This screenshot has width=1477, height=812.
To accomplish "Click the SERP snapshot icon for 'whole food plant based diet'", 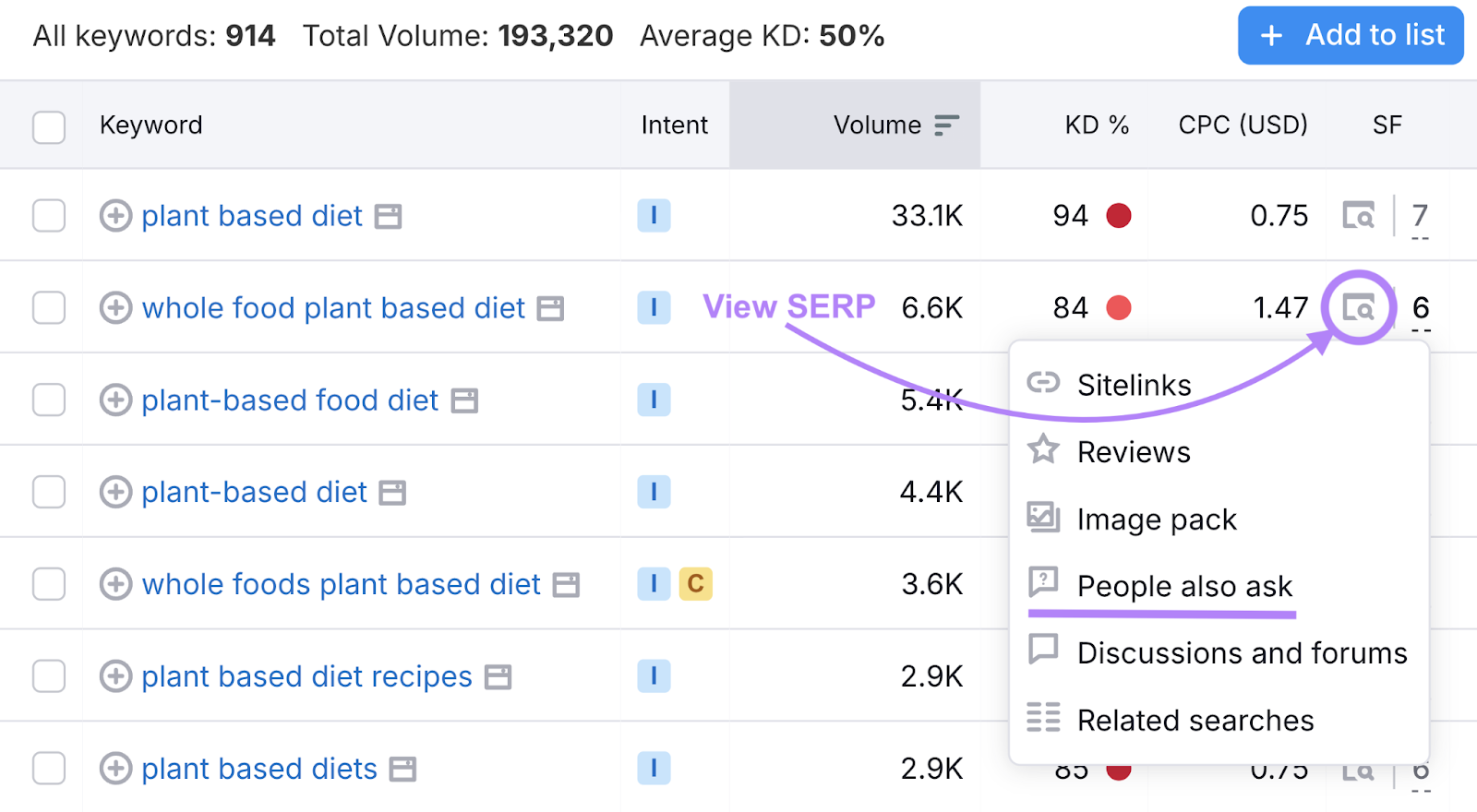I will [x=1358, y=307].
